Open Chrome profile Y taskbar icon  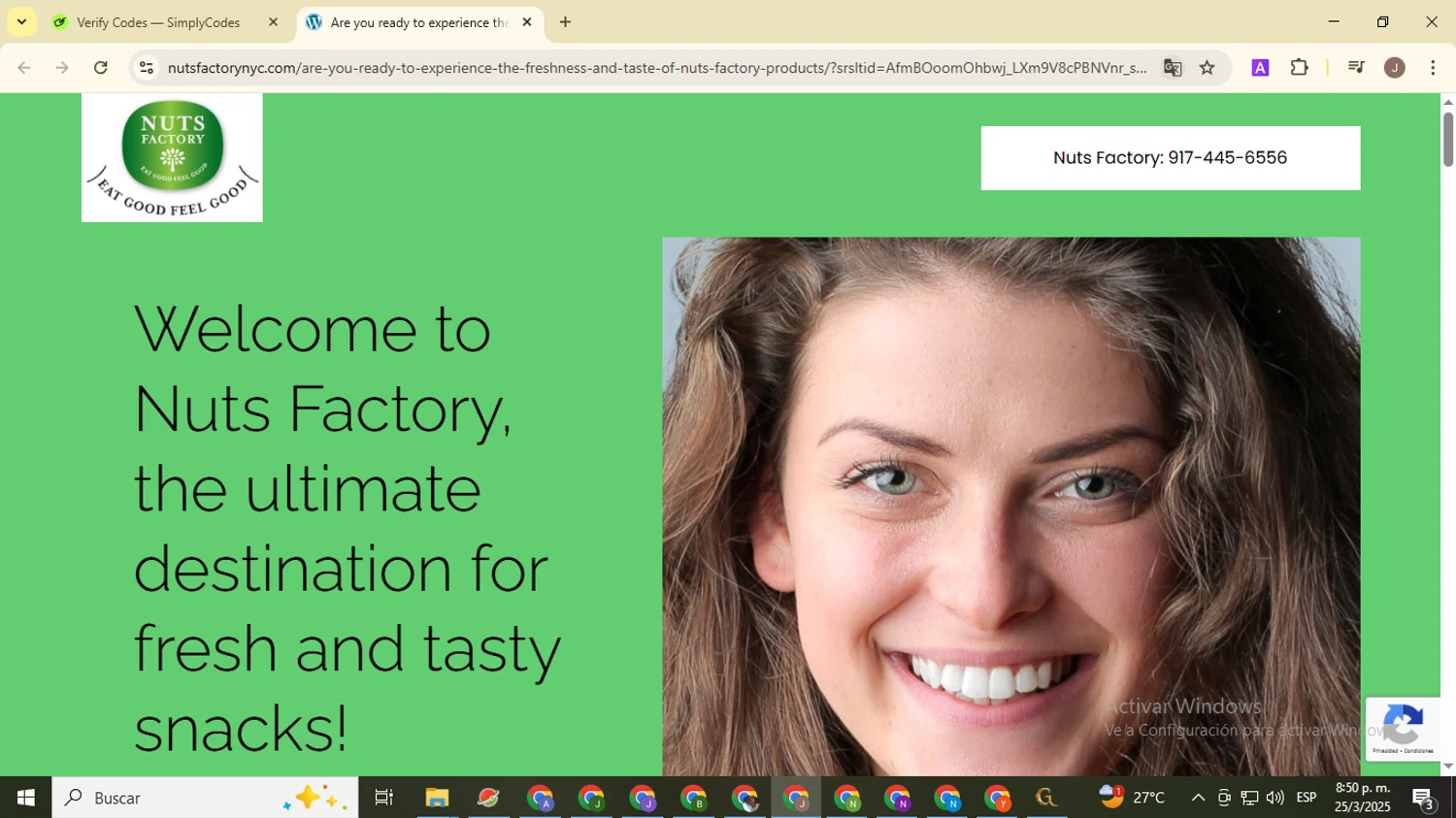[x=997, y=798]
